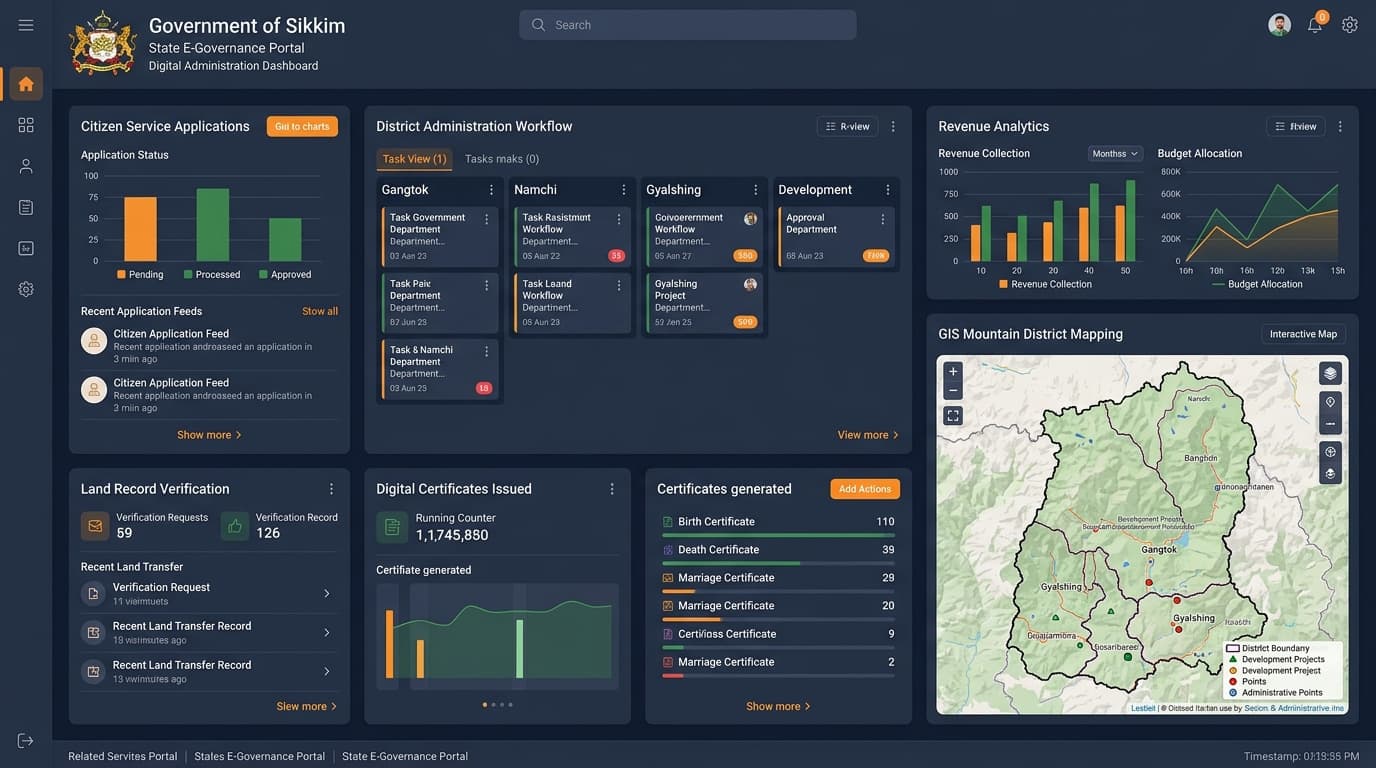Toggle fullscreen on the GIS map
The image size is (1376, 768).
click(953, 416)
